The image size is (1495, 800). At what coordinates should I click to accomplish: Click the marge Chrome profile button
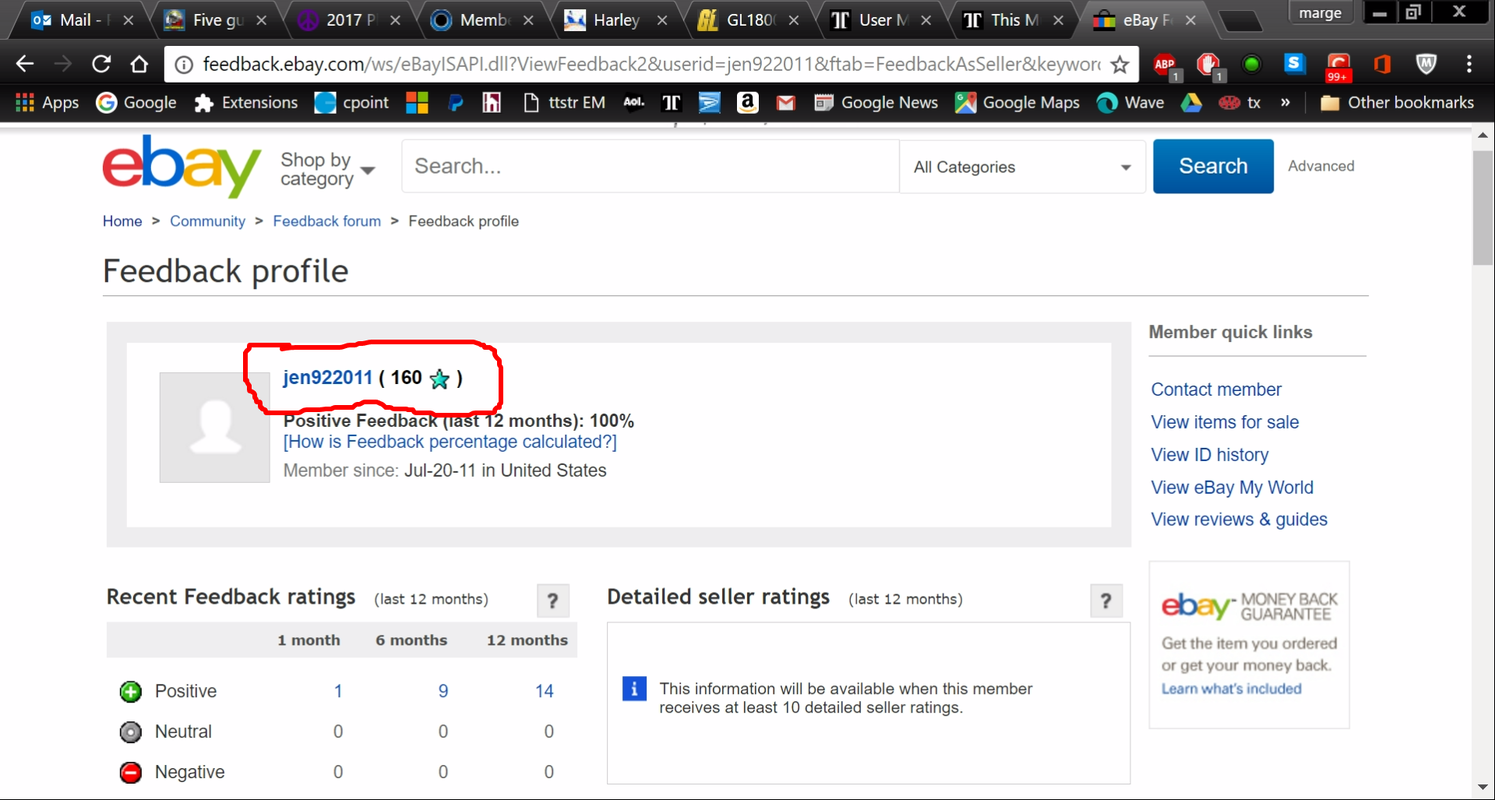pos(1321,14)
